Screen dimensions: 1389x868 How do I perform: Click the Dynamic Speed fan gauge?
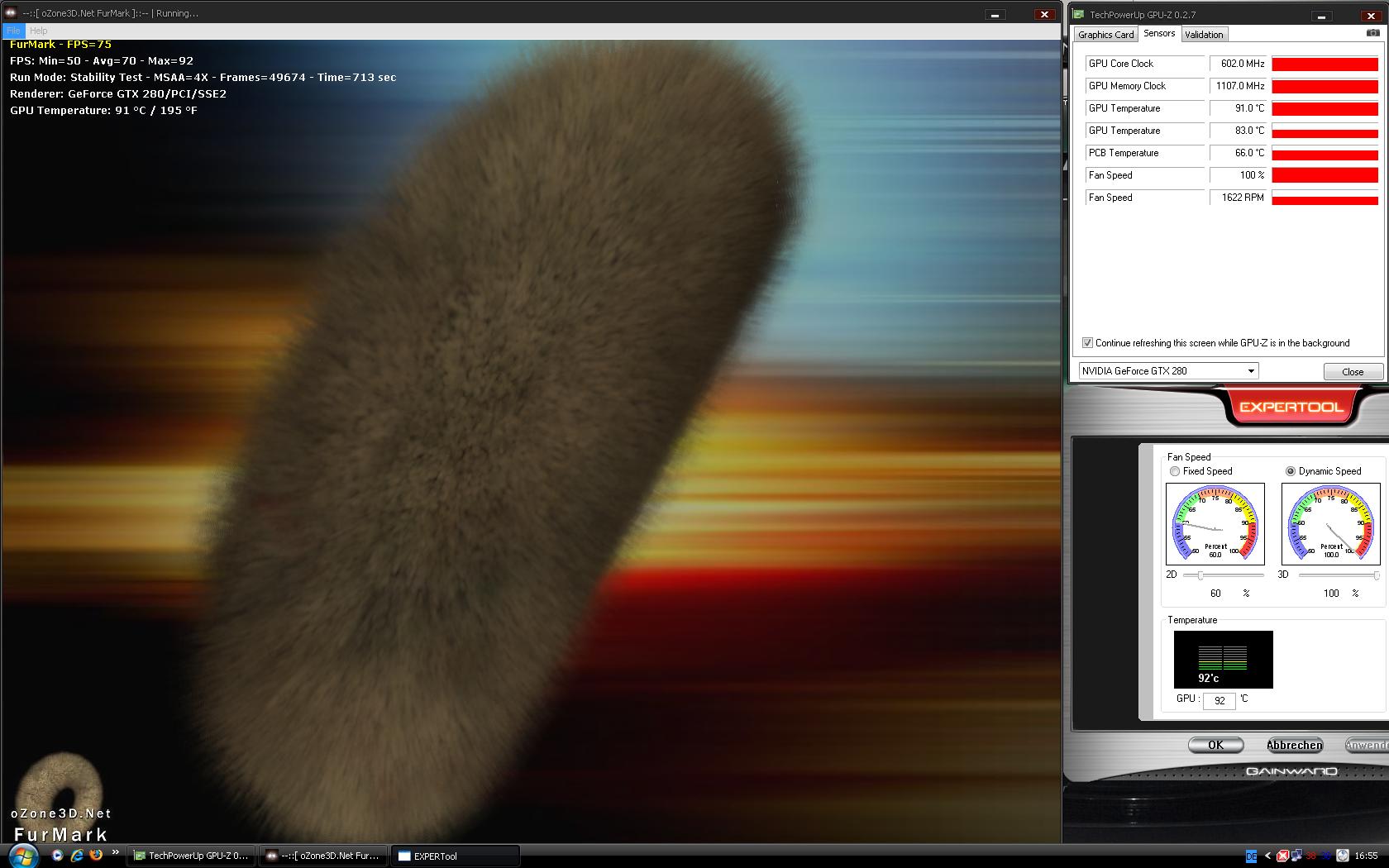point(1331,524)
